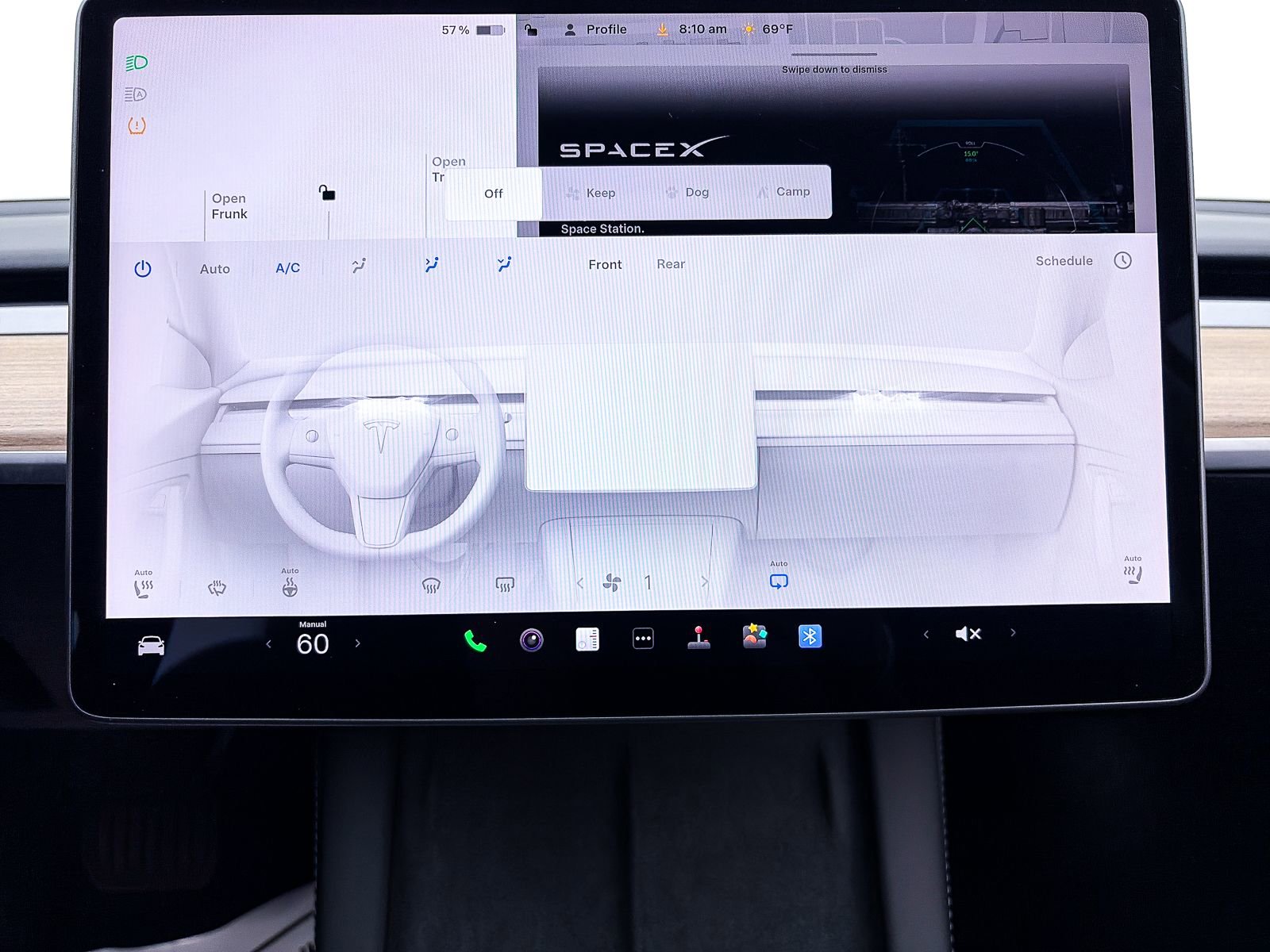Toggle A/C on or off
Screen dimensions: 1270x952
coord(287,268)
